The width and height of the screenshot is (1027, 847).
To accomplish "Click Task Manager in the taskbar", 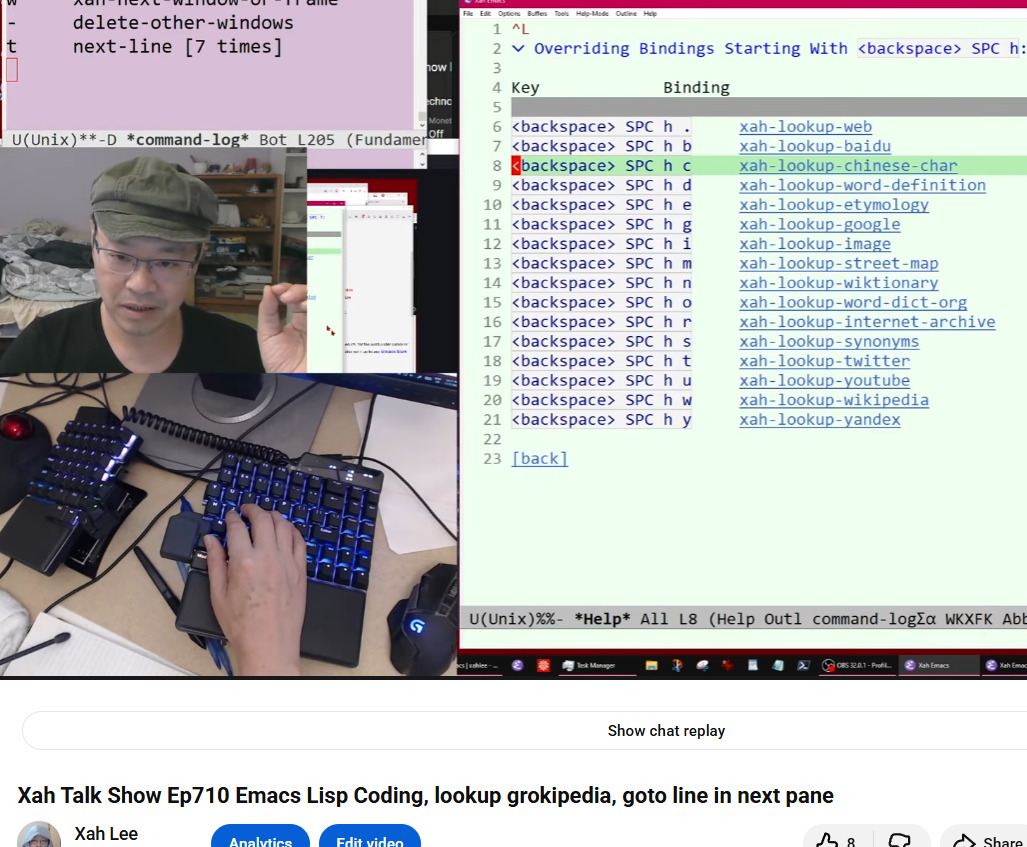I will pos(588,665).
